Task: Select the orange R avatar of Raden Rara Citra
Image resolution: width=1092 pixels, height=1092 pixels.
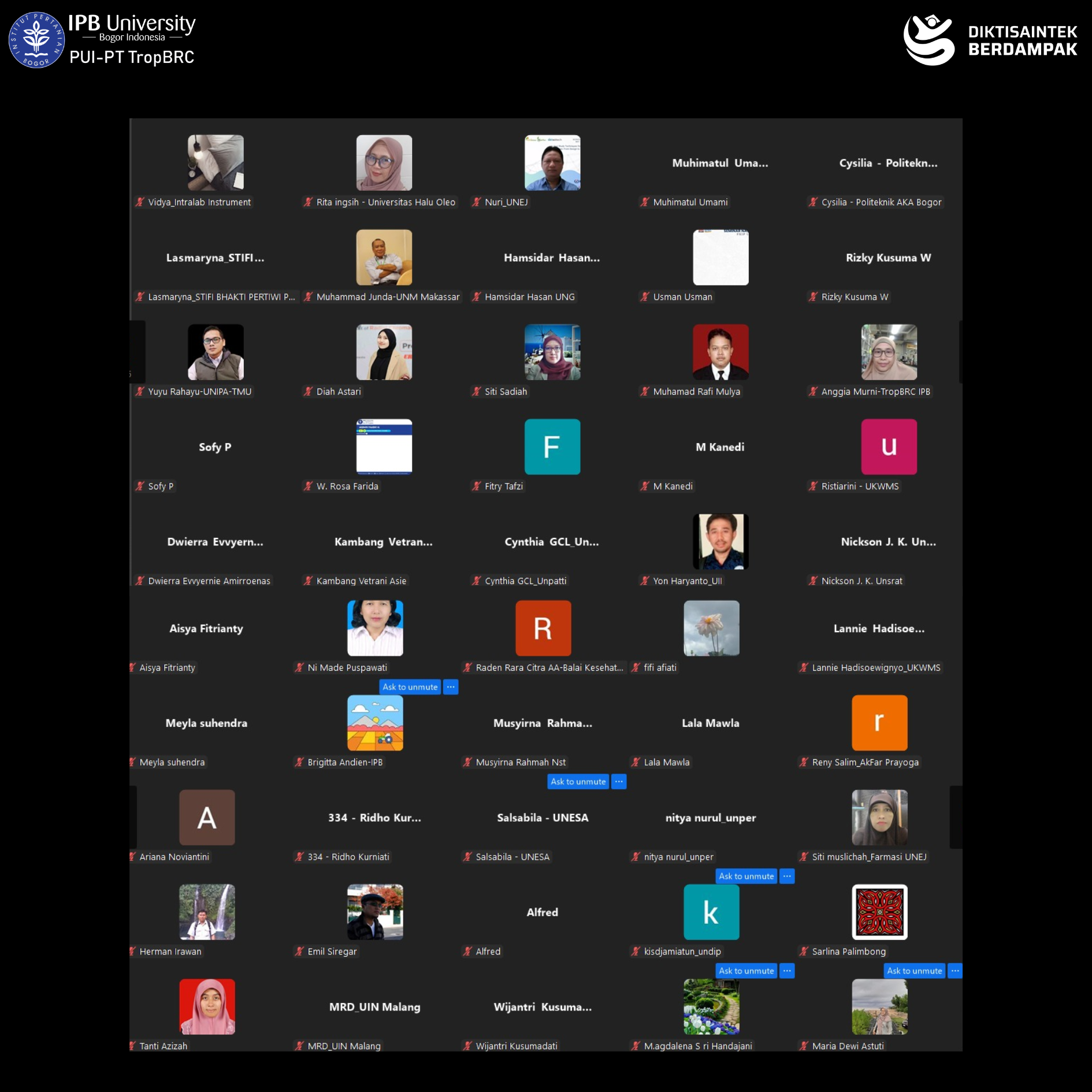Action: click(543, 628)
